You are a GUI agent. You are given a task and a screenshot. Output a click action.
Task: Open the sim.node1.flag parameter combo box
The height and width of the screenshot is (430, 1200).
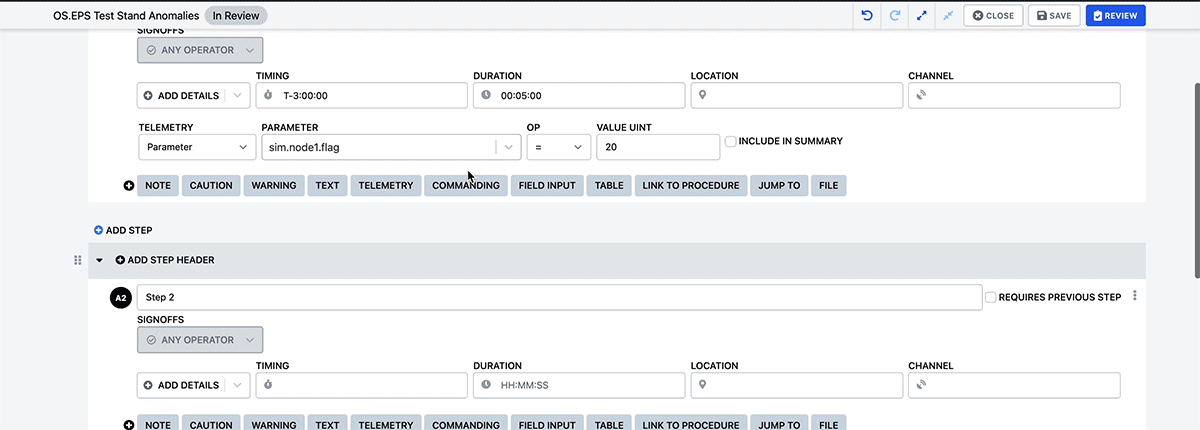[x=391, y=147]
